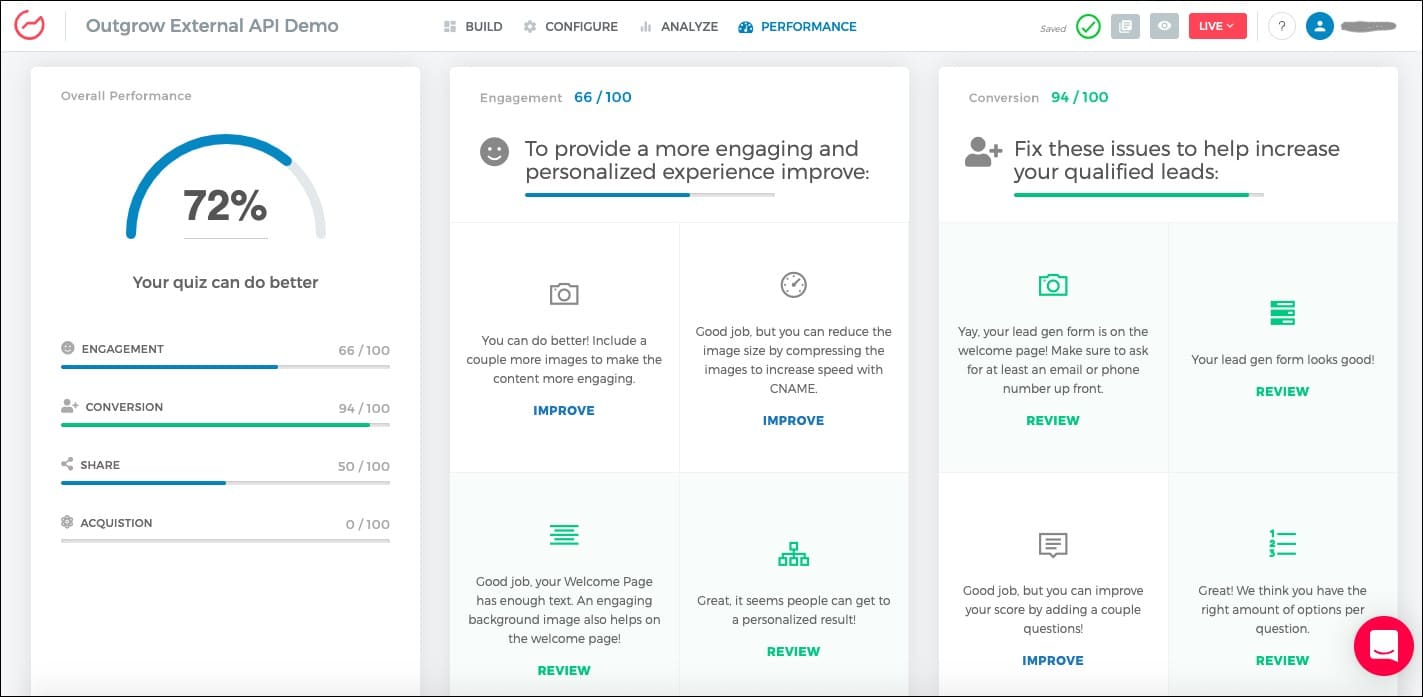Open the Intercom chat bubble

(x=1383, y=646)
